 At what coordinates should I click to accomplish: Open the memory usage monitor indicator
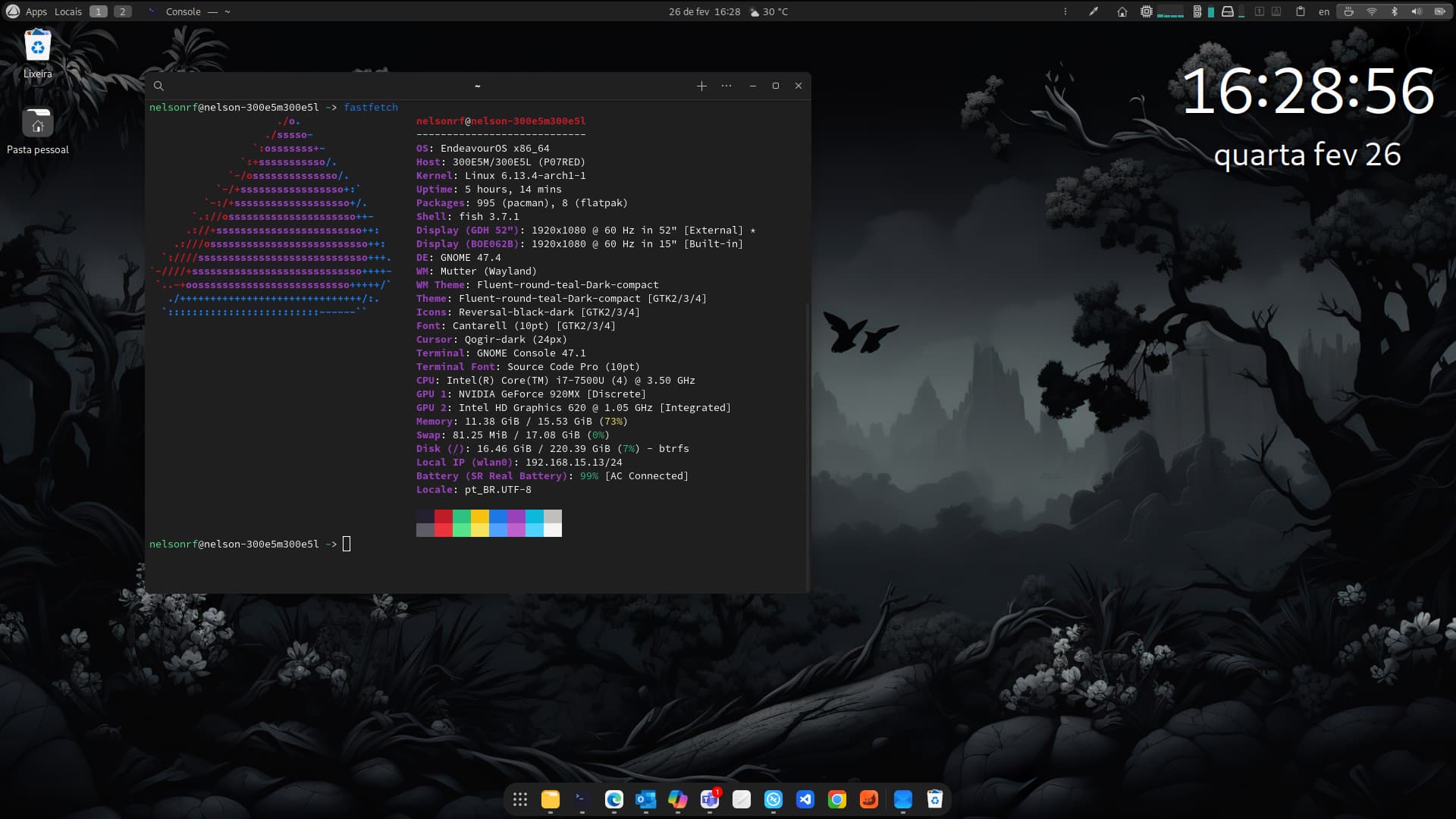(1204, 11)
